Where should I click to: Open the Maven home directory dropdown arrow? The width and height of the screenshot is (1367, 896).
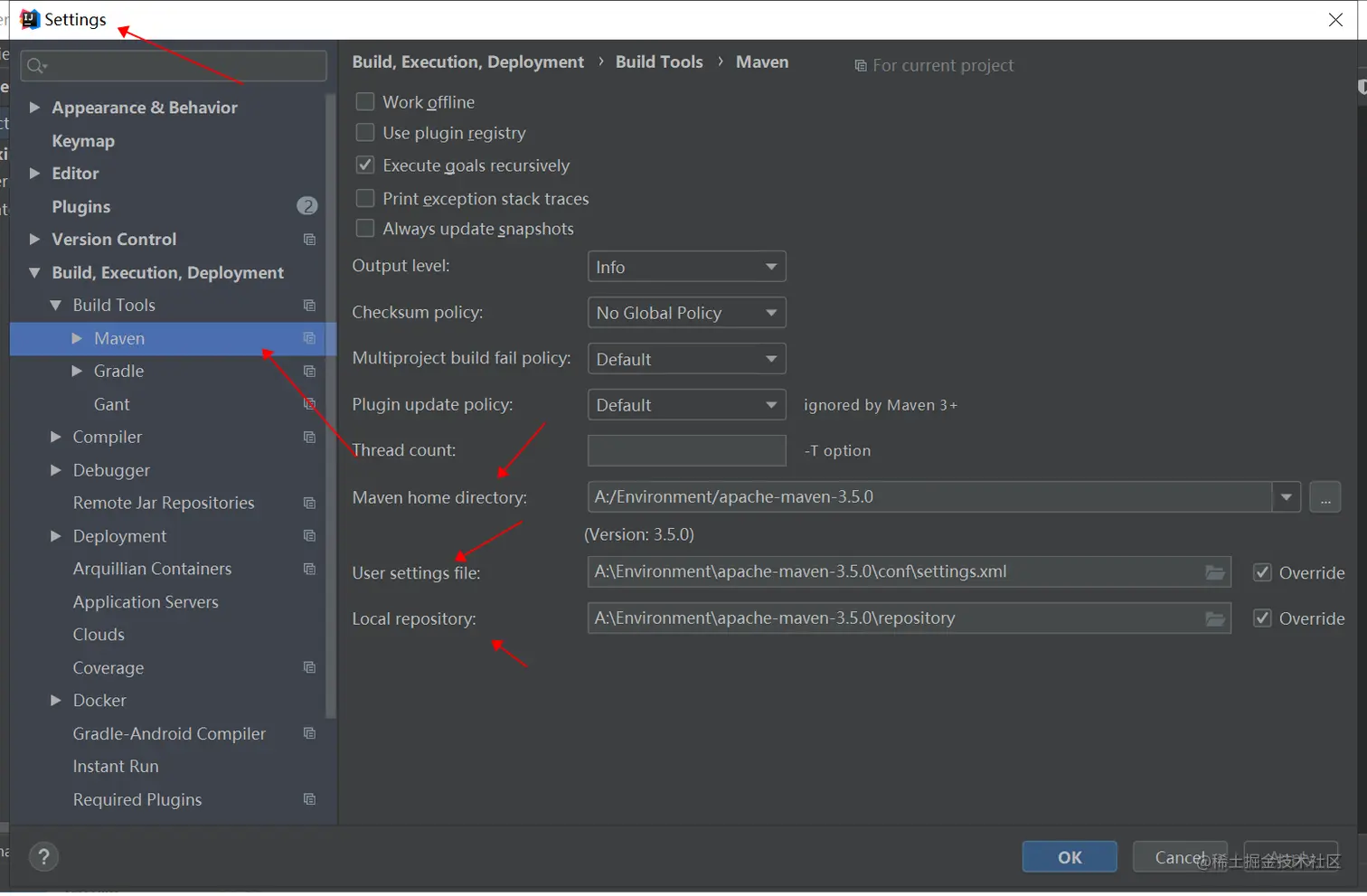(x=1287, y=497)
